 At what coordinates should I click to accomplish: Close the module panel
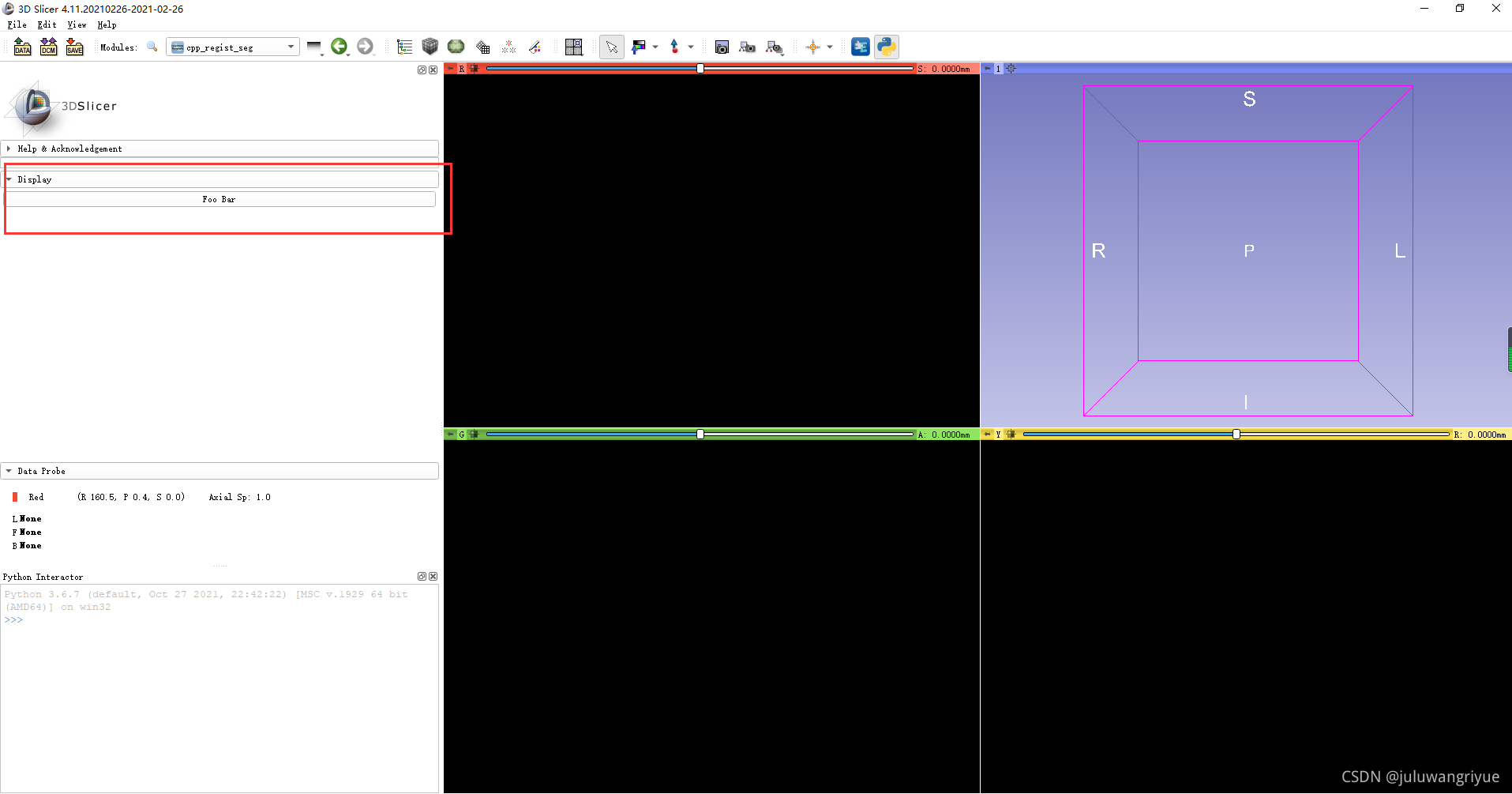(433, 70)
